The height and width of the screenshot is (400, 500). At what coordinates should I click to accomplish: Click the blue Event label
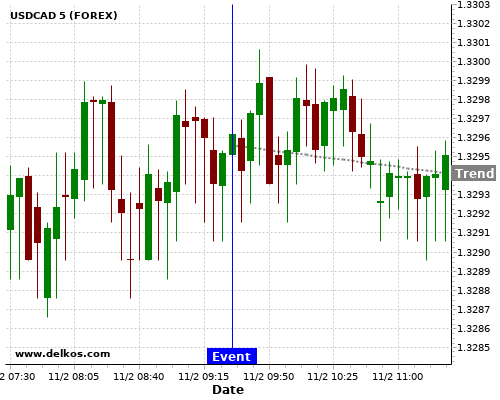pyautogui.click(x=232, y=356)
